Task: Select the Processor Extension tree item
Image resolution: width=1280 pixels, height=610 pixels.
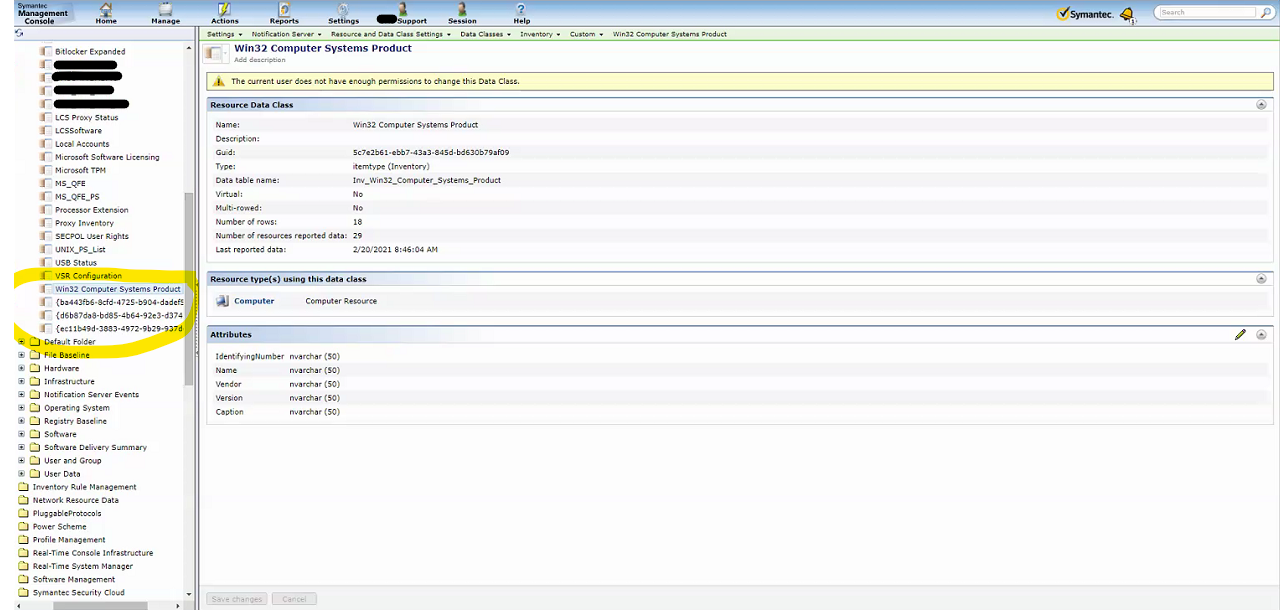Action: 91,210
